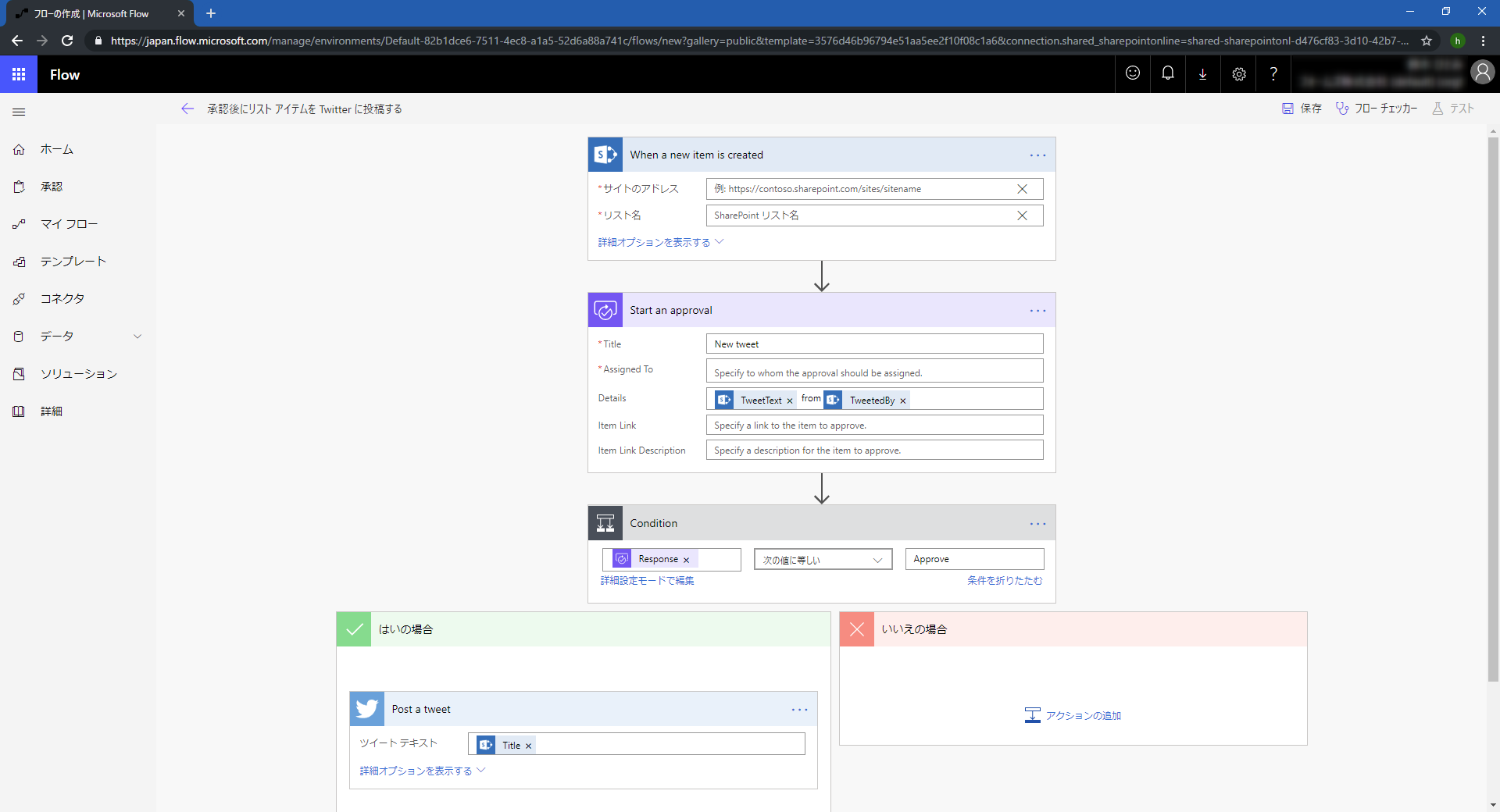Open the Chrome three-dot menu
This screenshot has width=1500, height=812.
[1484, 41]
